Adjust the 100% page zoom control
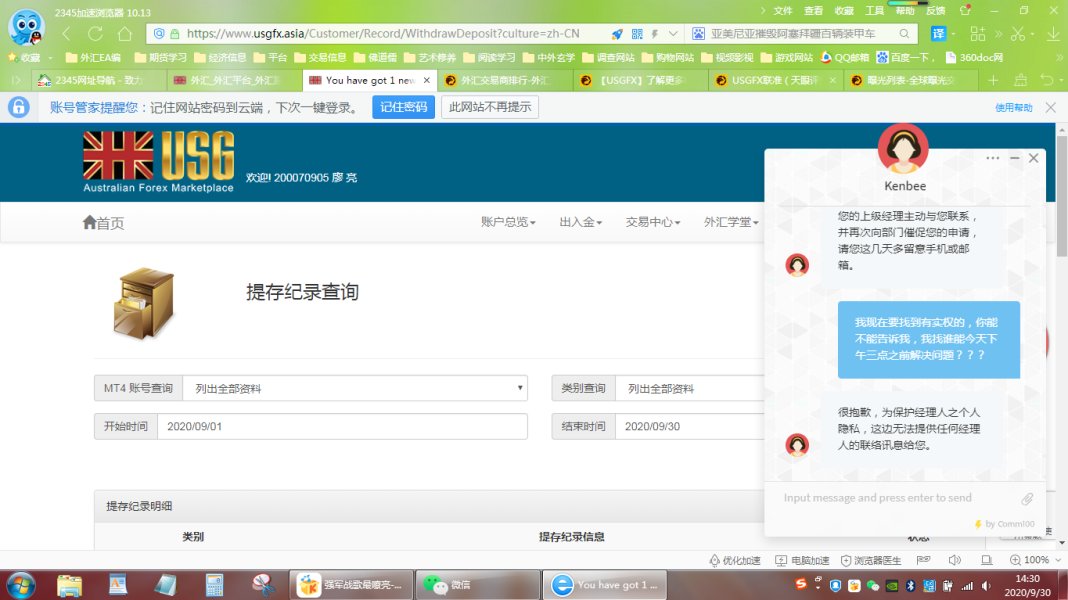The image size is (1068, 600). [x=1030, y=560]
